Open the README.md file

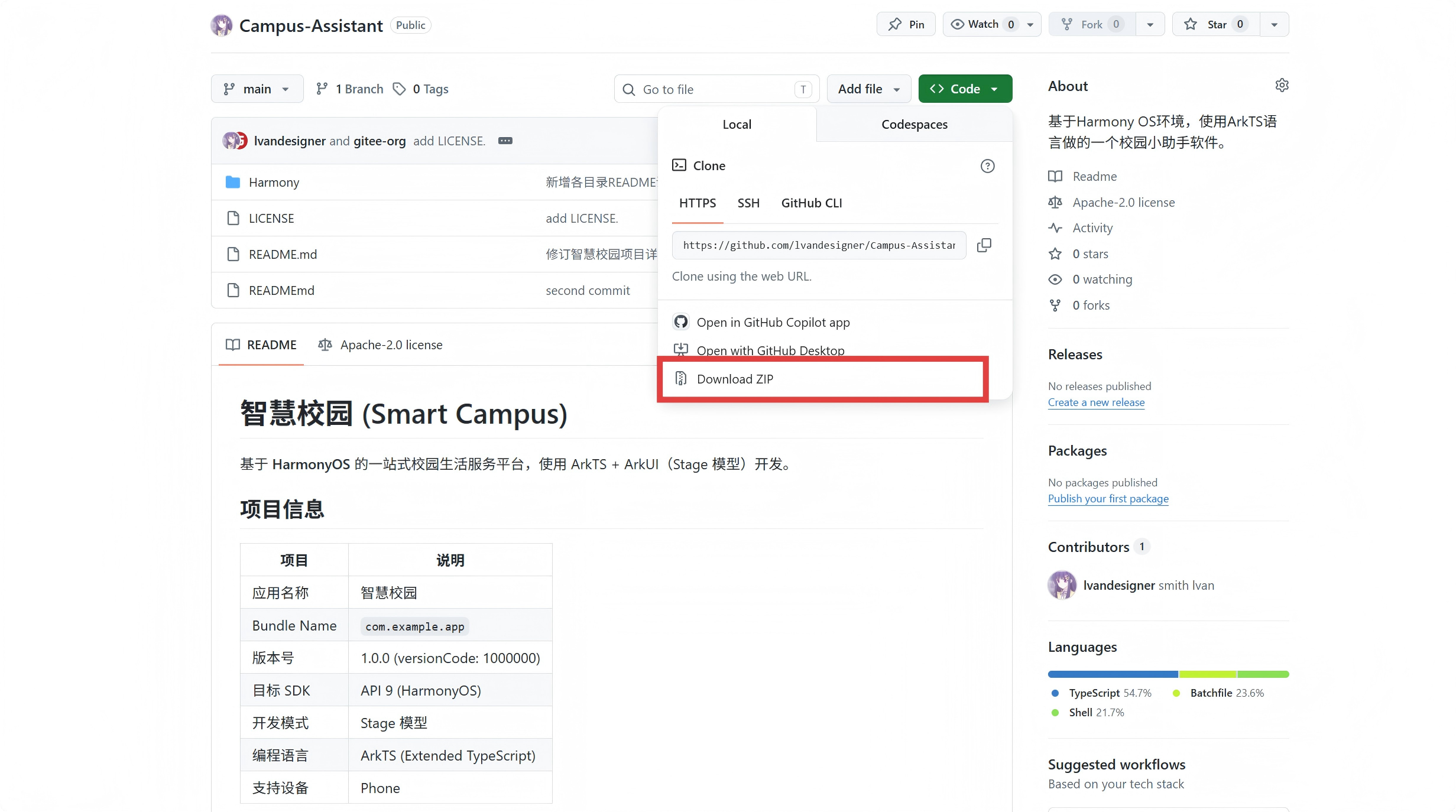[x=283, y=255]
